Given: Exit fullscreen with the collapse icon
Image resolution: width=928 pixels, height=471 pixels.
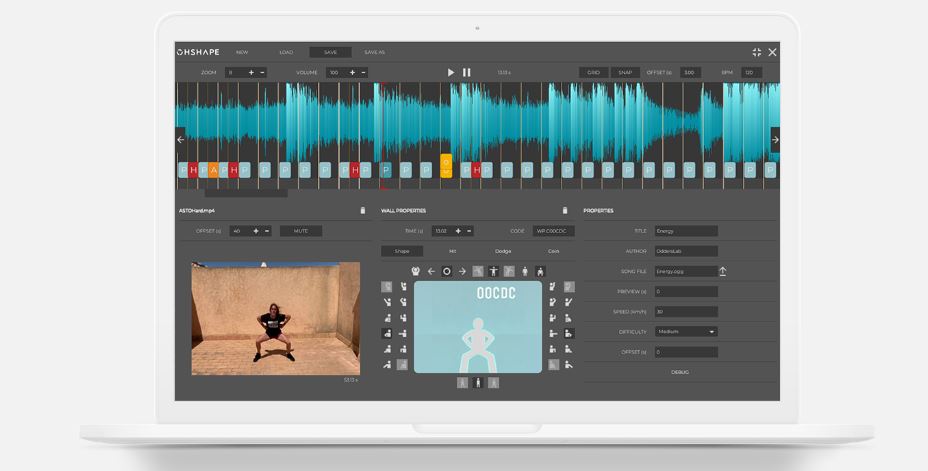Looking at the screenshot, I should pos(757,52).
